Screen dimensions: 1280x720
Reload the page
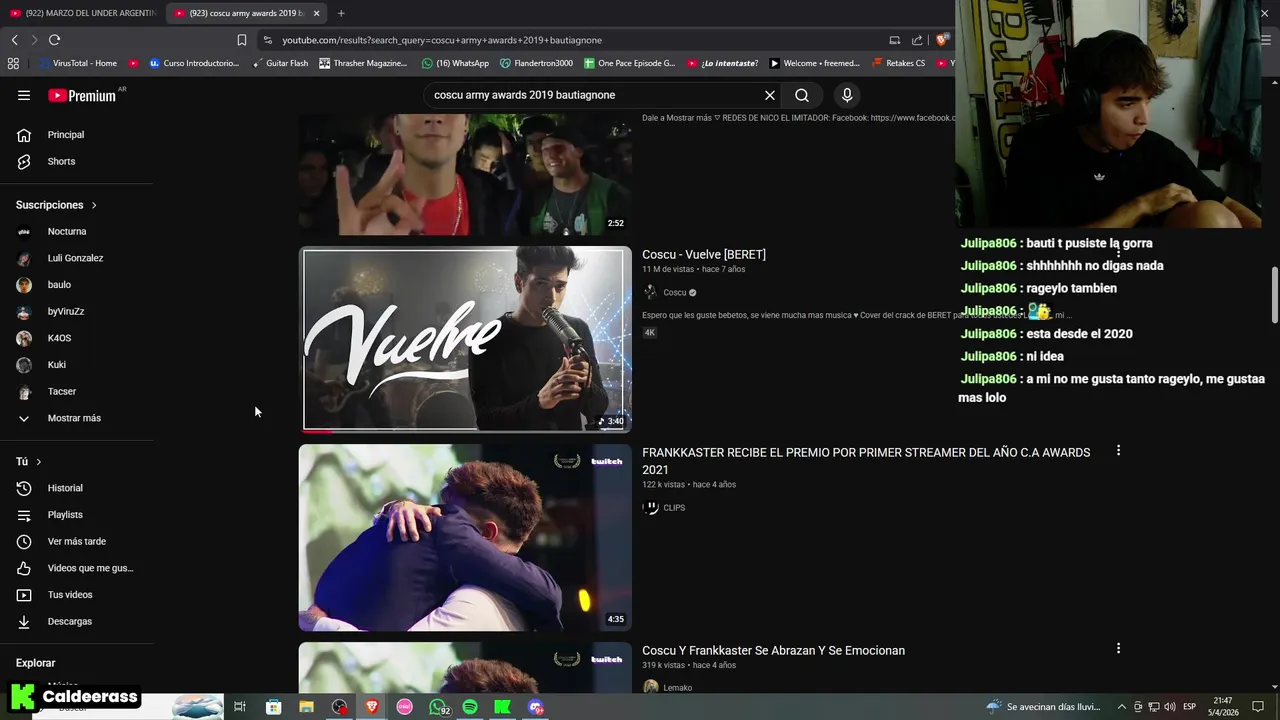coord(54,40)
